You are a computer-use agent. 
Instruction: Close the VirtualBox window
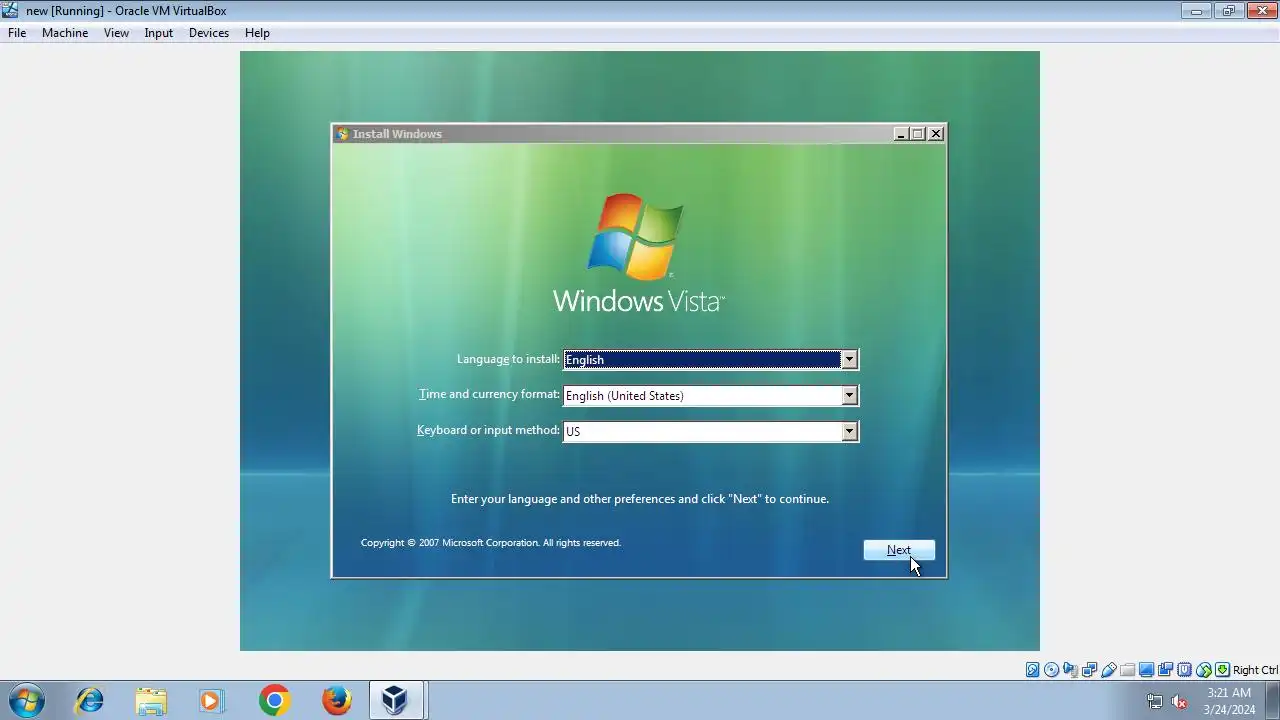pos(1261,11)
